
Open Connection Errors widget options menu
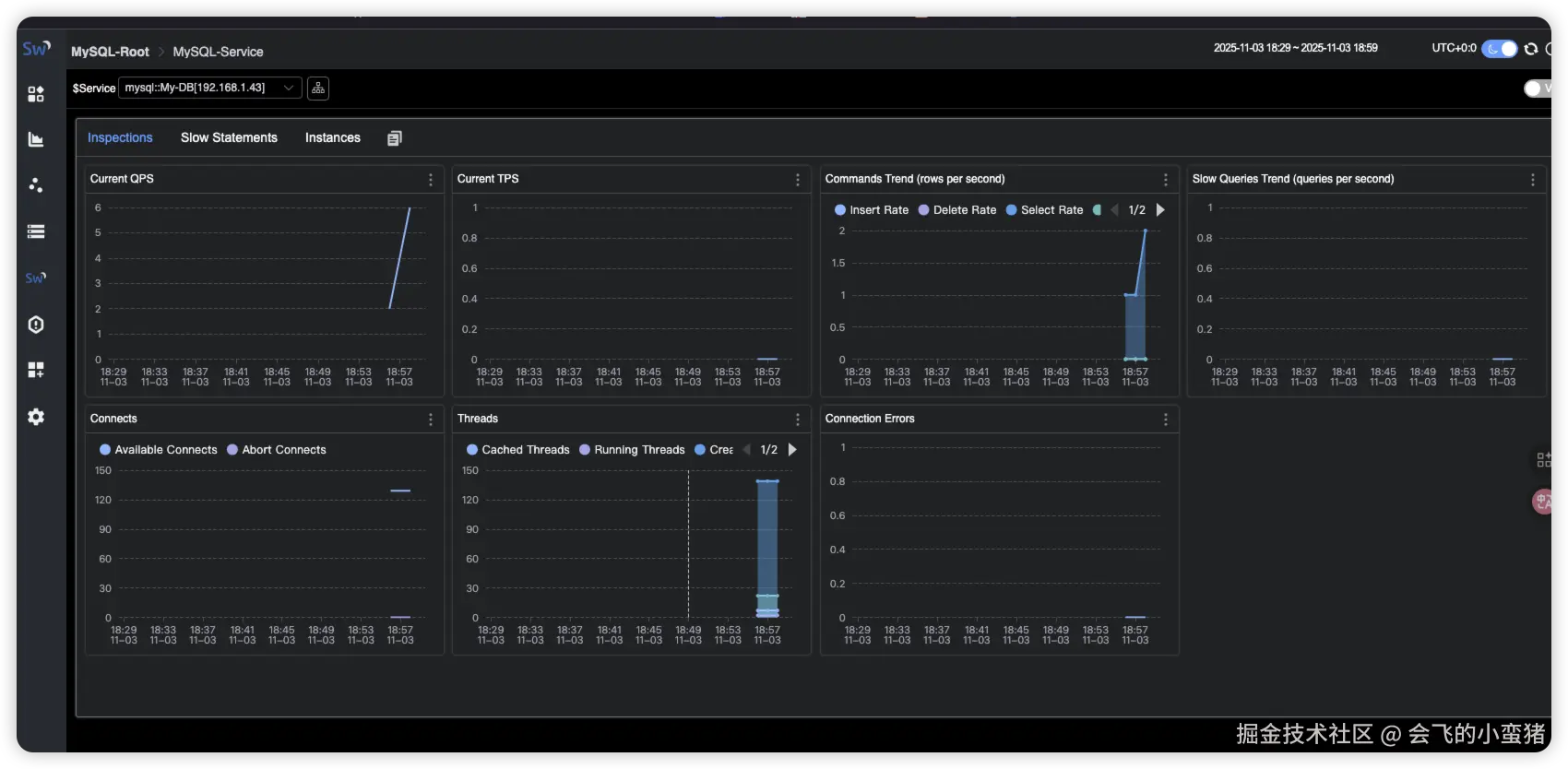pyautogui.click(x=1166, y=420)
